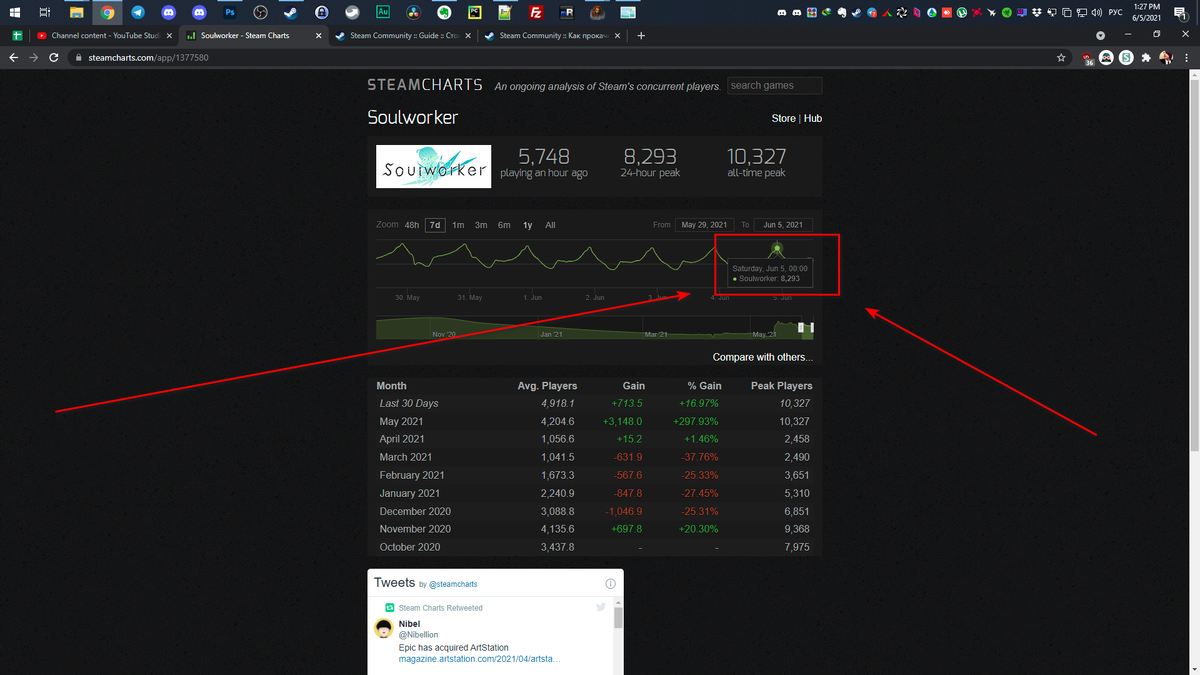Set chart zoom to 7d
The width and height of the screenshot is (1200, 675).
click(435, 225)
